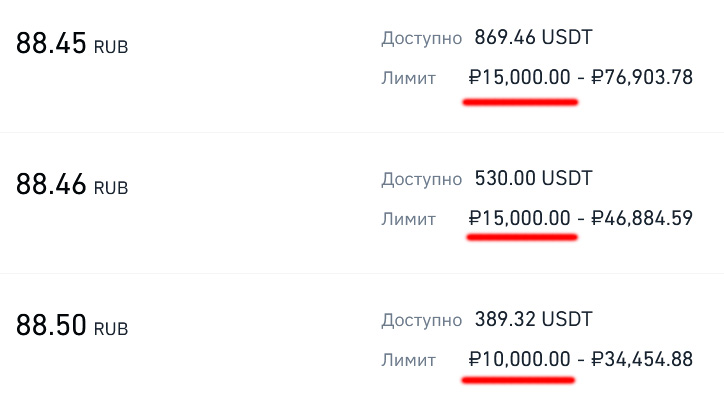Viewport: 724px width, 396px height.
Task: Click the ₽76,903.78 maximum limit
Action: click(x=642, y=77)
